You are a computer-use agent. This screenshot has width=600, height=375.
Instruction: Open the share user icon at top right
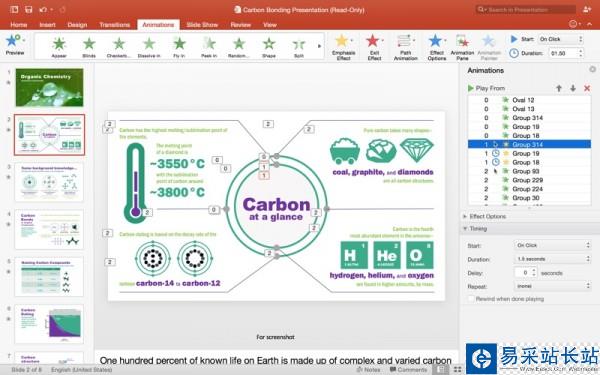point(587,10)
